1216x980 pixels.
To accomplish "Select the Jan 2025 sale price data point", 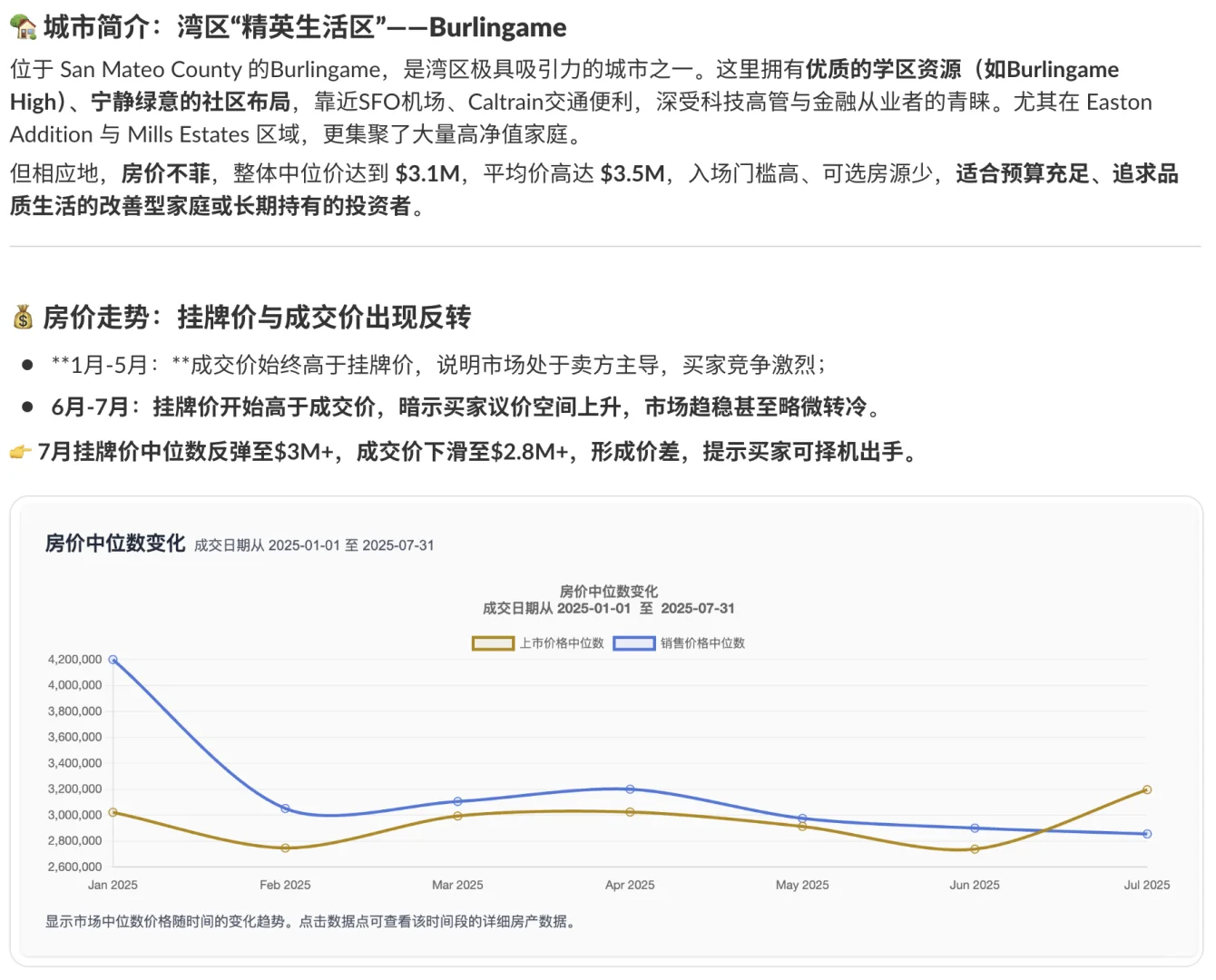I will pyautogui.click(x=113, y=660).
